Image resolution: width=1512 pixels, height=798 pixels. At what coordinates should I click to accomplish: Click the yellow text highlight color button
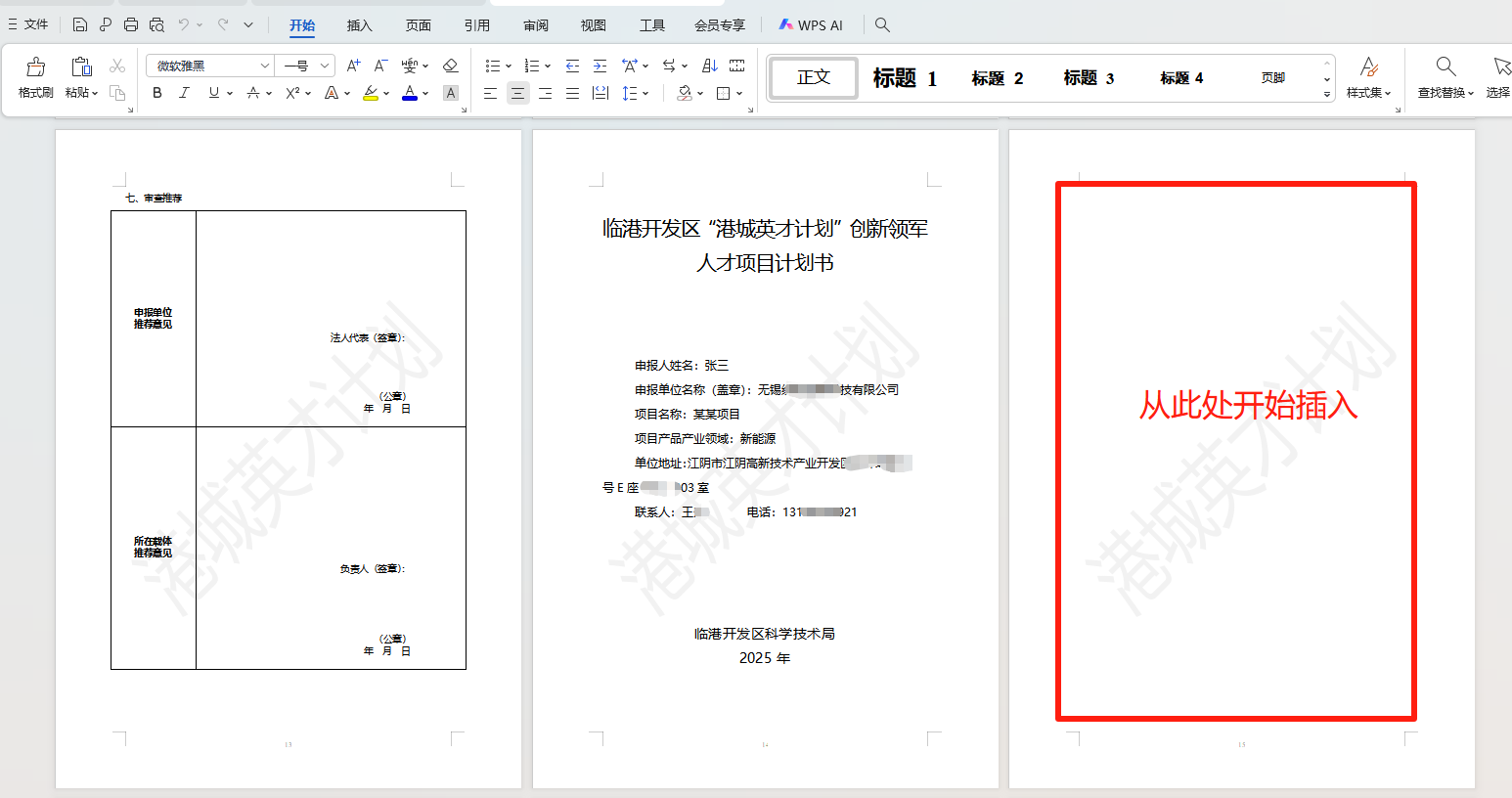point(371,93)
